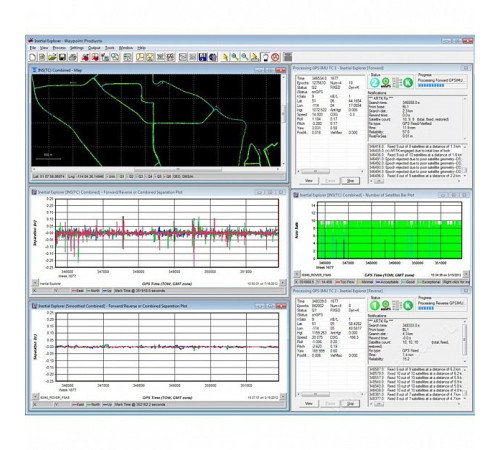
Task: Open the Help menu
Action: coord(141,48)
